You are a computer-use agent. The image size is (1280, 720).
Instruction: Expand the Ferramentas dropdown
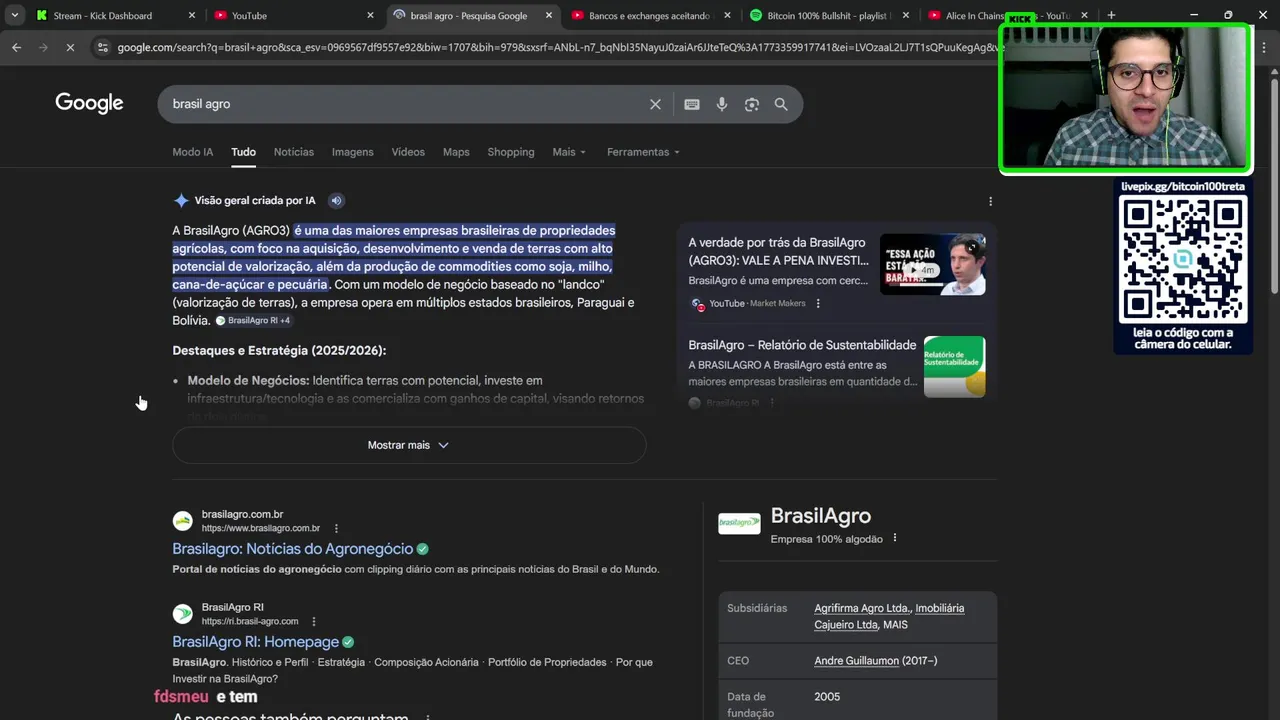643,152
